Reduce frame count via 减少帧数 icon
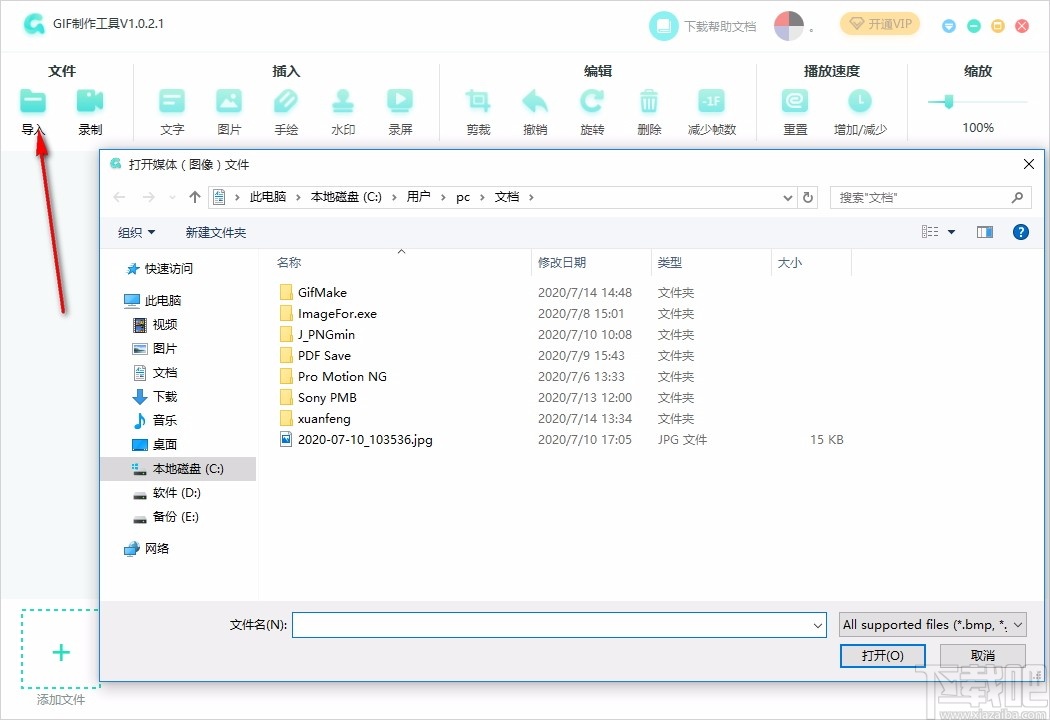The width and height of the screenshot is (1050, 720). tap(712, 100)
